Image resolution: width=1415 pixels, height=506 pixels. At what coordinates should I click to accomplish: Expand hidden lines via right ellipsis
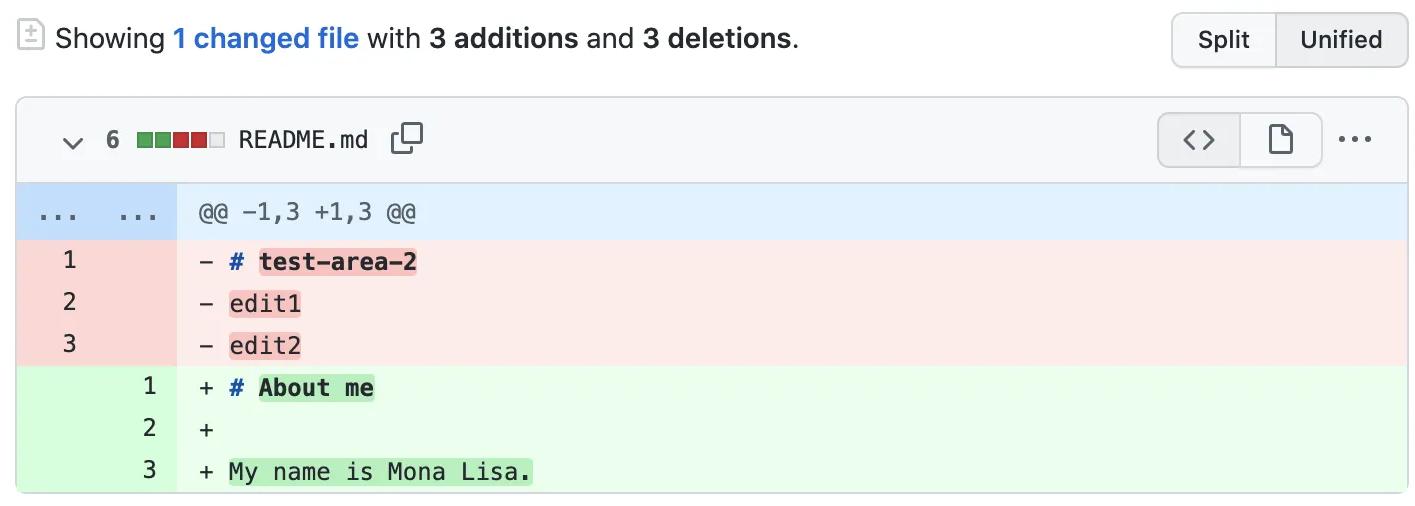(137, 212)
